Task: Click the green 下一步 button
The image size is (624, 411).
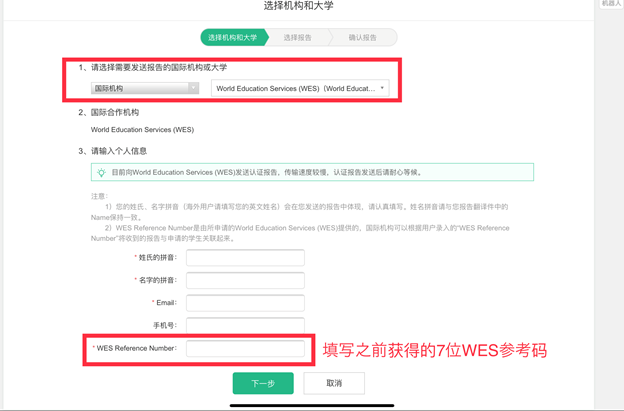Action: point(263,383)
